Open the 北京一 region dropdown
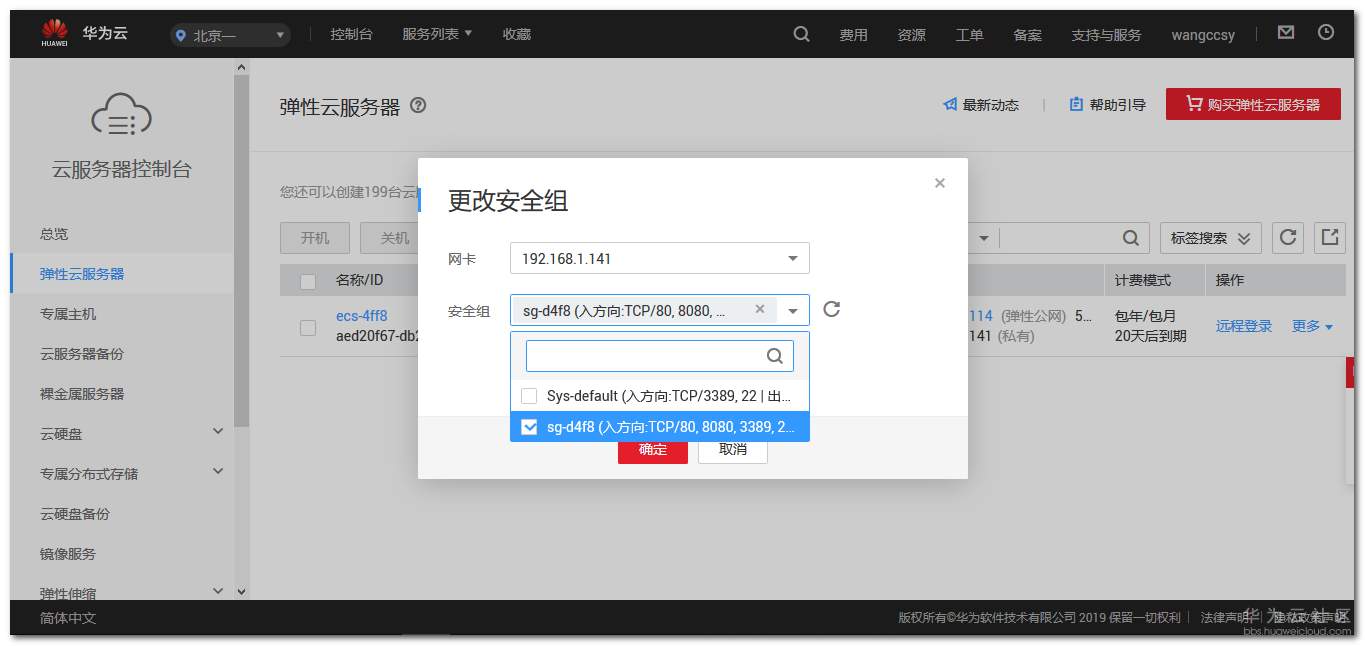Viewport: 1365px width, 646px height. (230, 35)
